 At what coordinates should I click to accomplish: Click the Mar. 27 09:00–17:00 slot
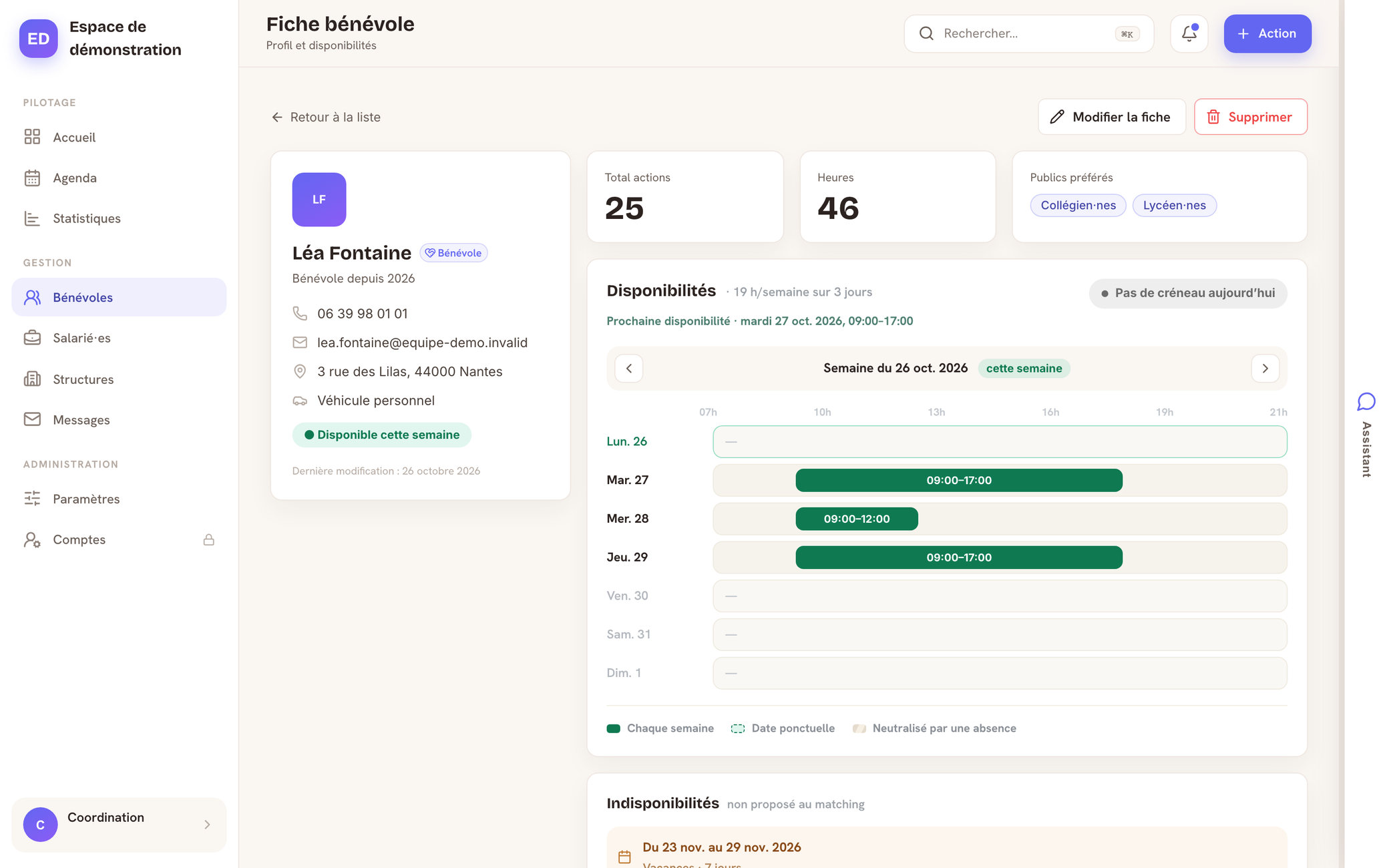[958, 480]
